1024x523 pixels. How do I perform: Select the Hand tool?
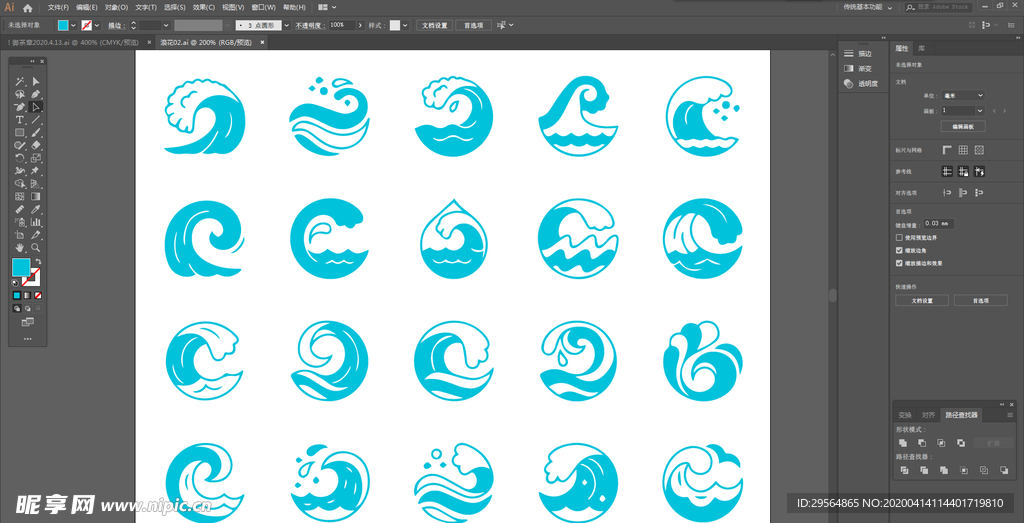point(20,247)
